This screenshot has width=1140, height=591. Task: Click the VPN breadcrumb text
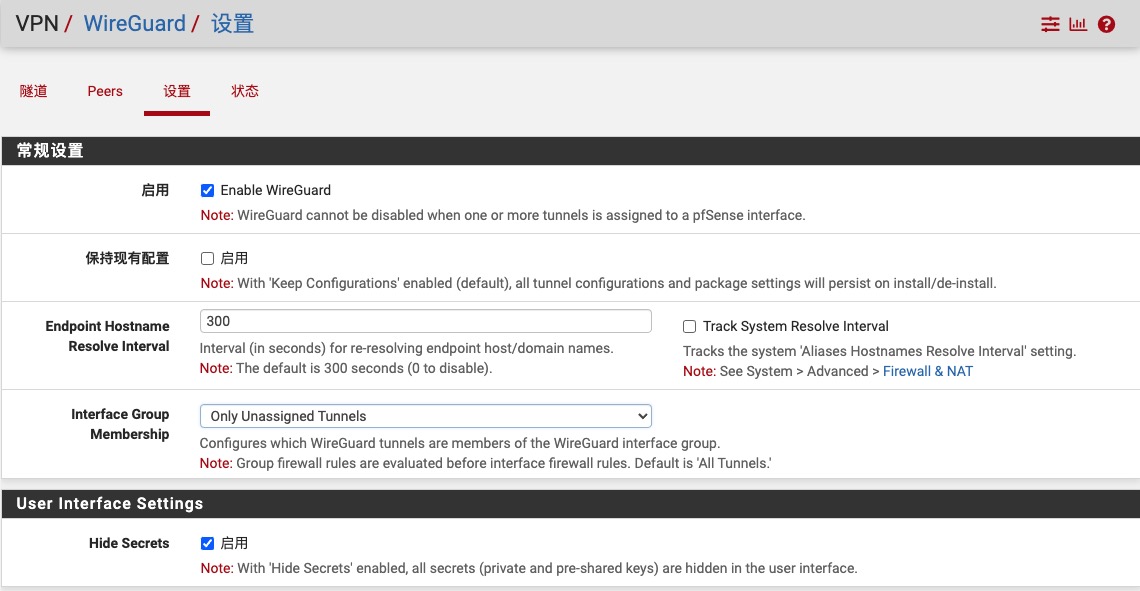(x=37, y=24)
